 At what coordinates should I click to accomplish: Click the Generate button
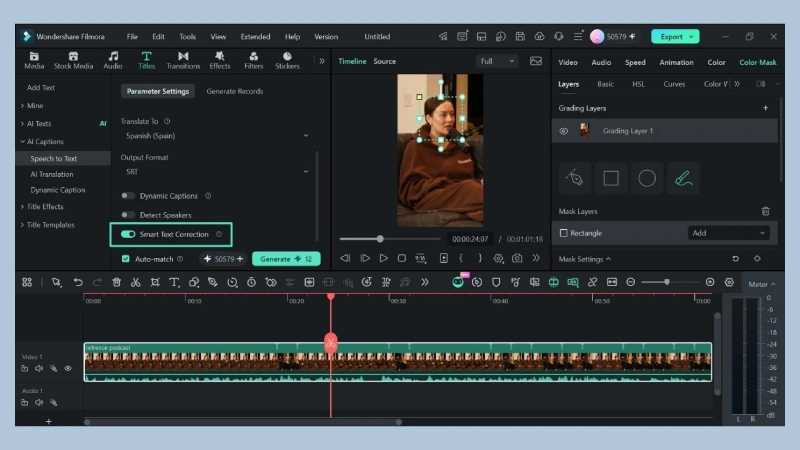point(286,259)
